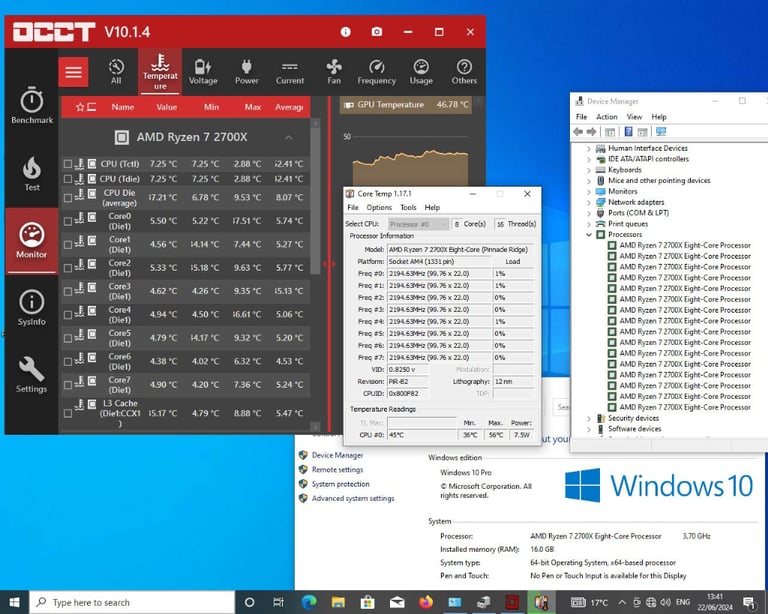Viewport: 768px width, 614px height.
Task: Open Device Manager Action menu
Action: point(606,117)
